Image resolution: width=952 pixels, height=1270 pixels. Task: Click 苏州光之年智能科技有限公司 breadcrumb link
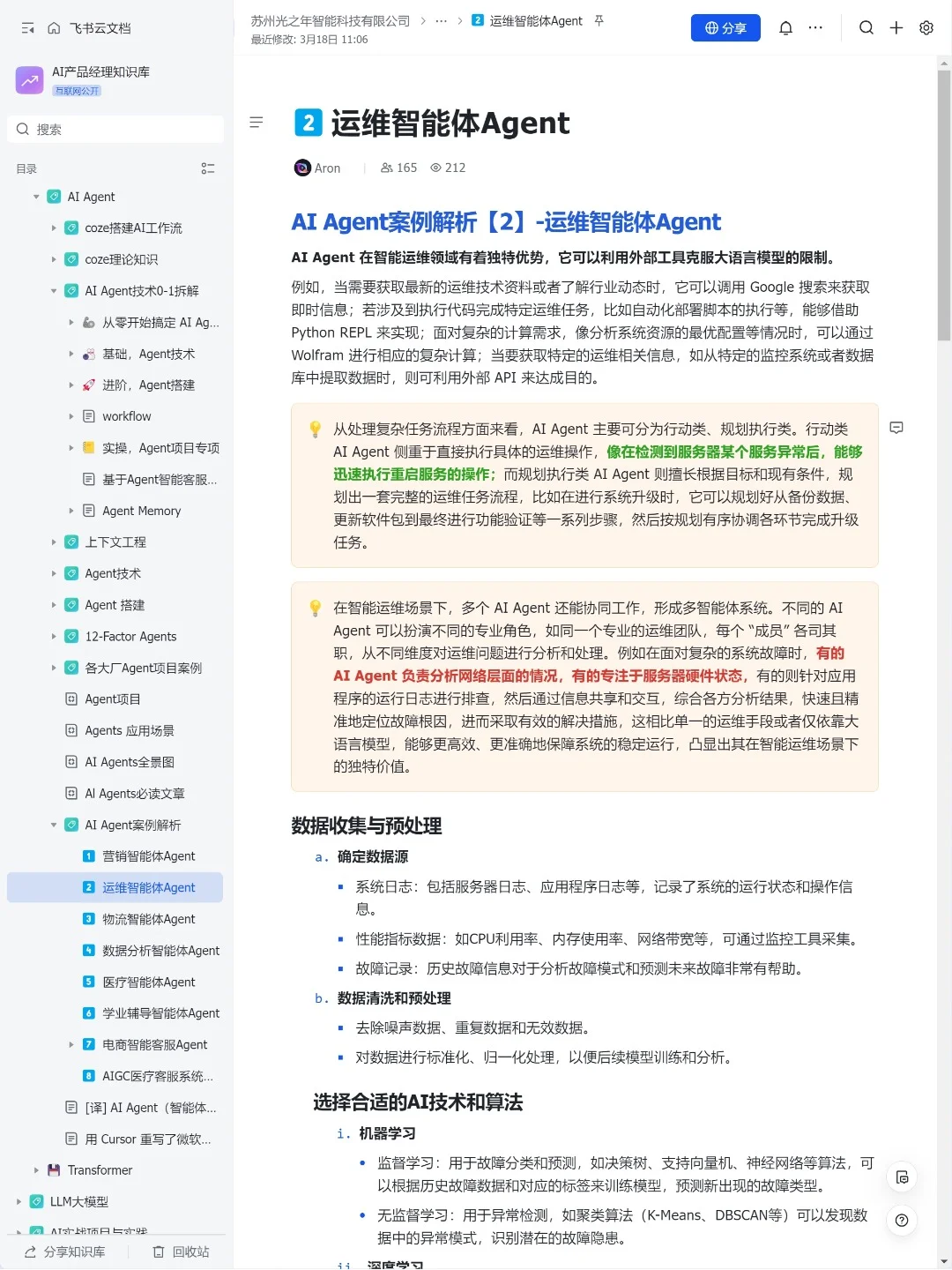tap(331, 21)
